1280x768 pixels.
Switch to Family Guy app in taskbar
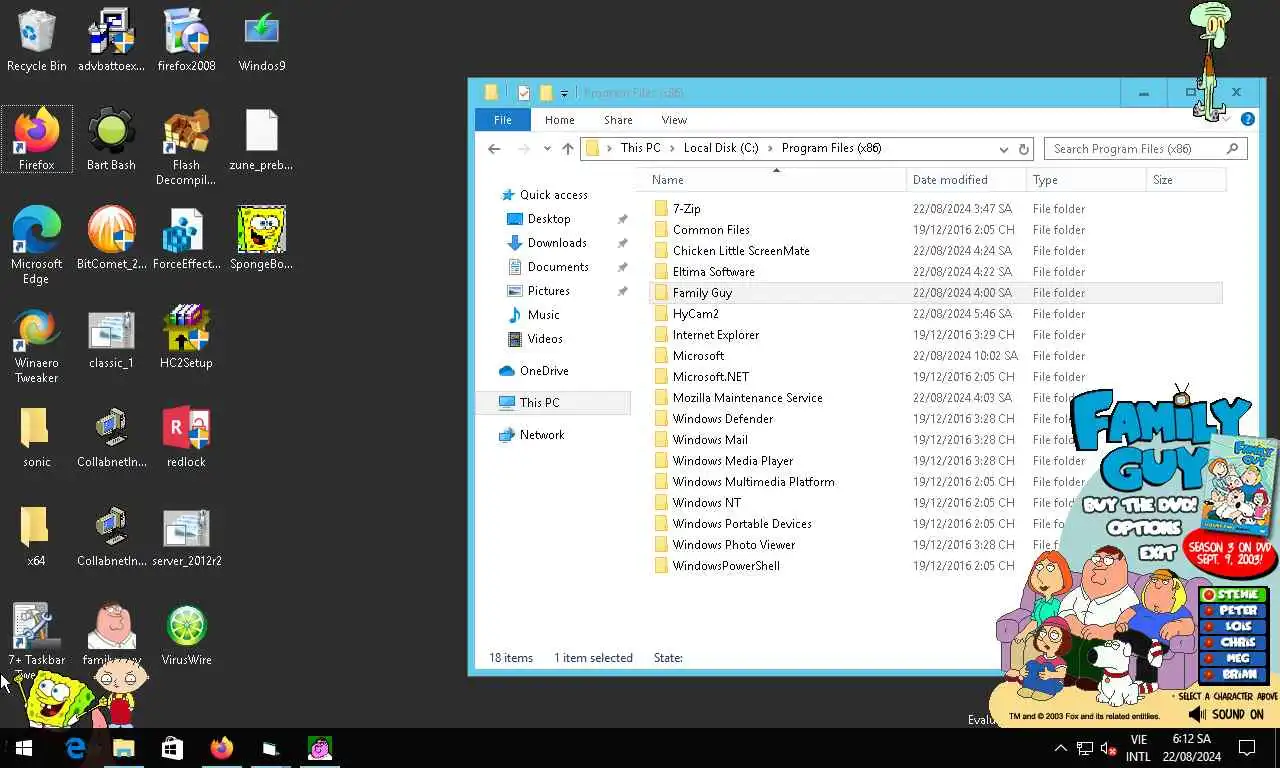click(x=319, y=748)
